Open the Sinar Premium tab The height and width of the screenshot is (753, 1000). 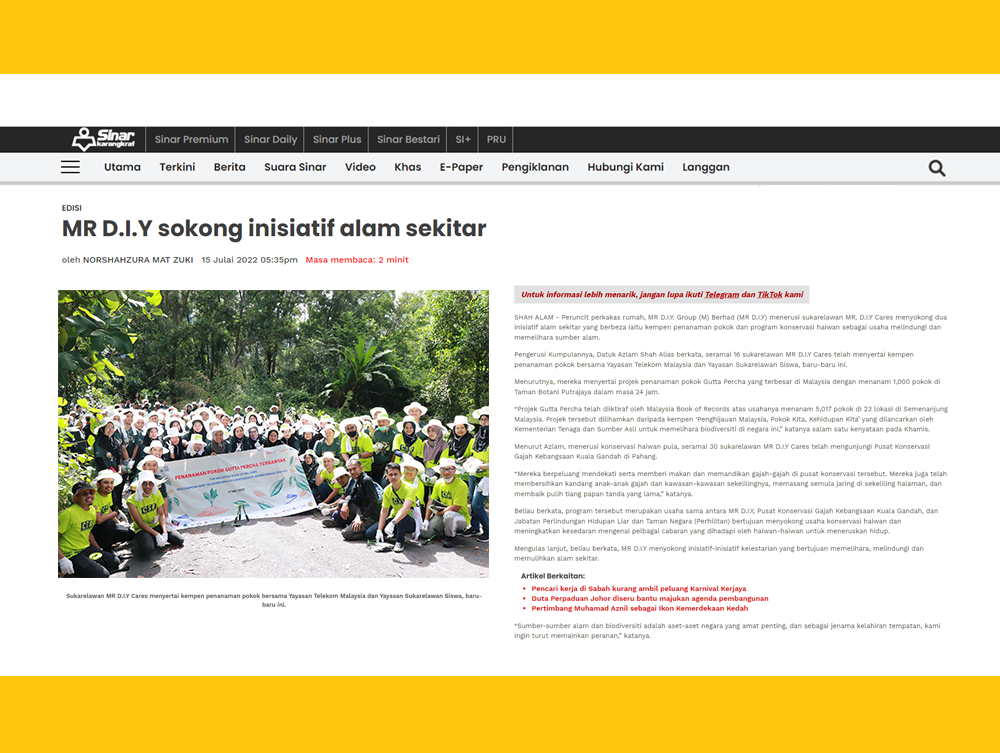click(x=191, y=140)
